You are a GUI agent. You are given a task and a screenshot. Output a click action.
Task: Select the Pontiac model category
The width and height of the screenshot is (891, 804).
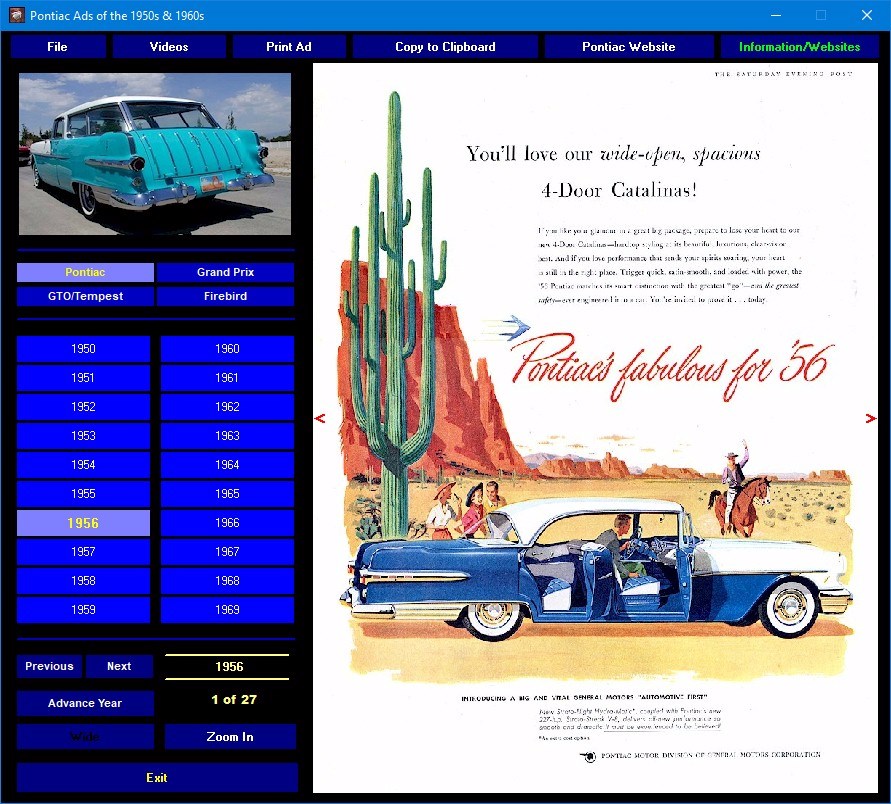(85, 272)
